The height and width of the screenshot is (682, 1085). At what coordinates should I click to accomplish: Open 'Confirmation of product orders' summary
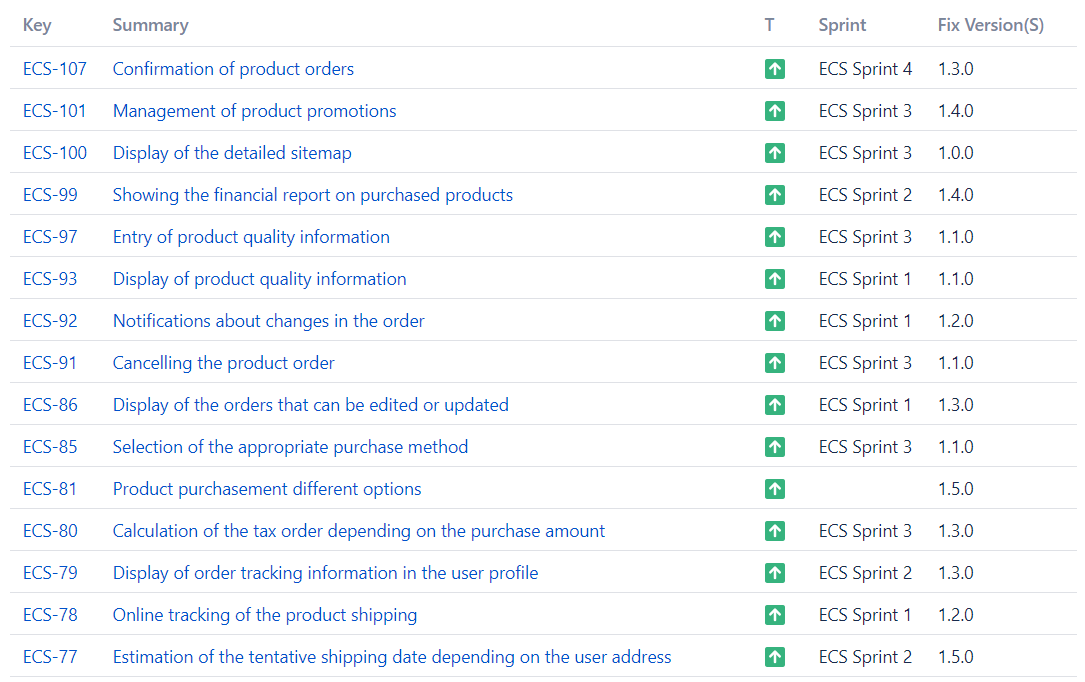coord(233,69)
